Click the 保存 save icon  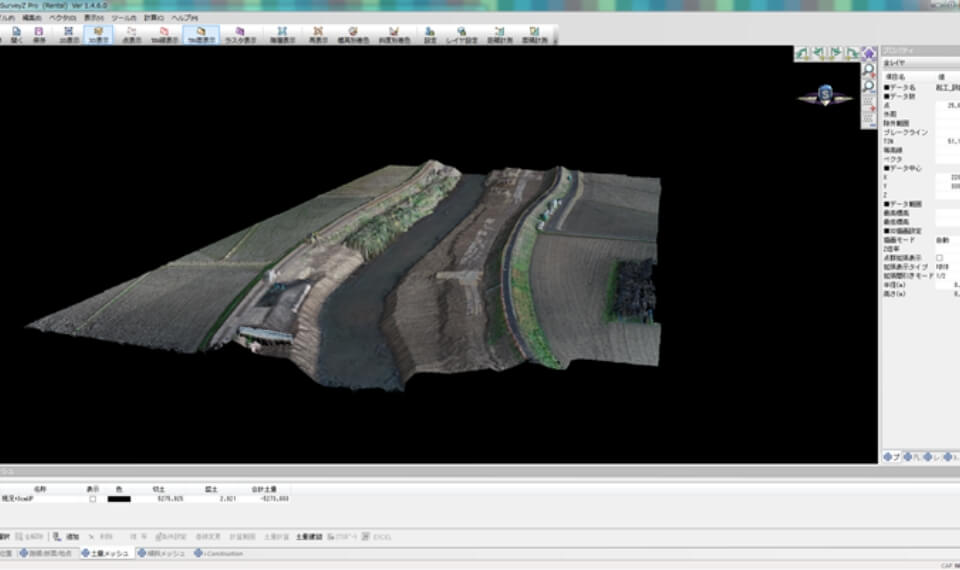40,35
